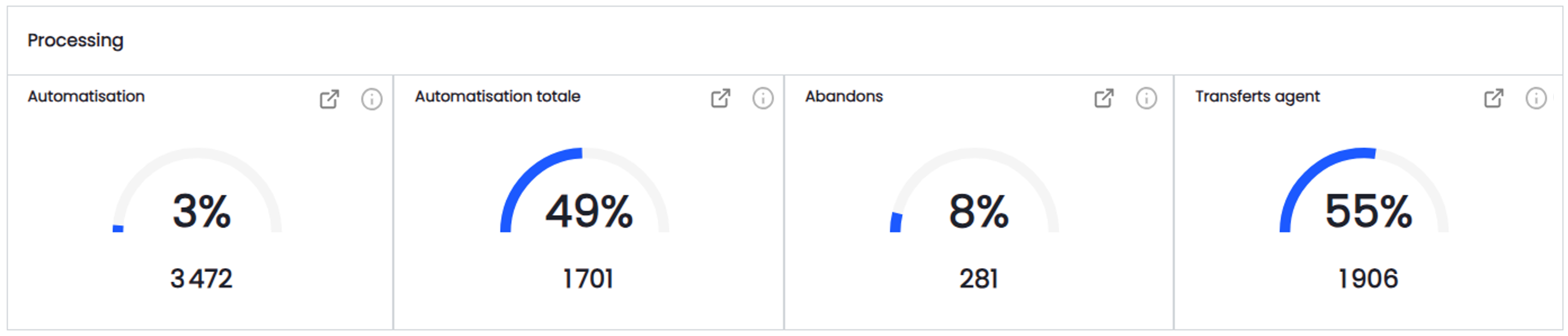
Task: Show info tooltip for Abandons
Action: point(1146,98)
